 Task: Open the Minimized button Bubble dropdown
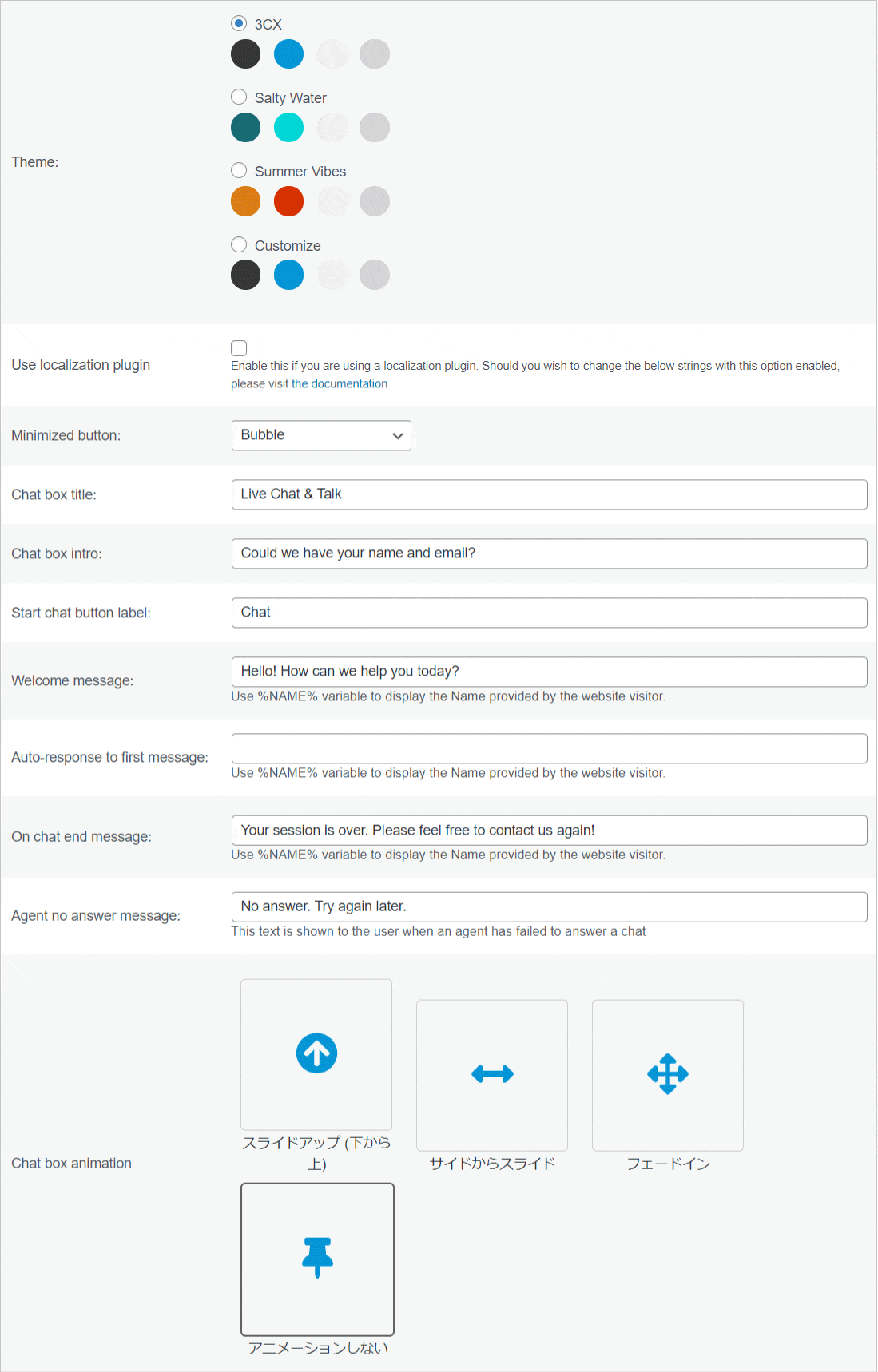(x=321, y=435)
